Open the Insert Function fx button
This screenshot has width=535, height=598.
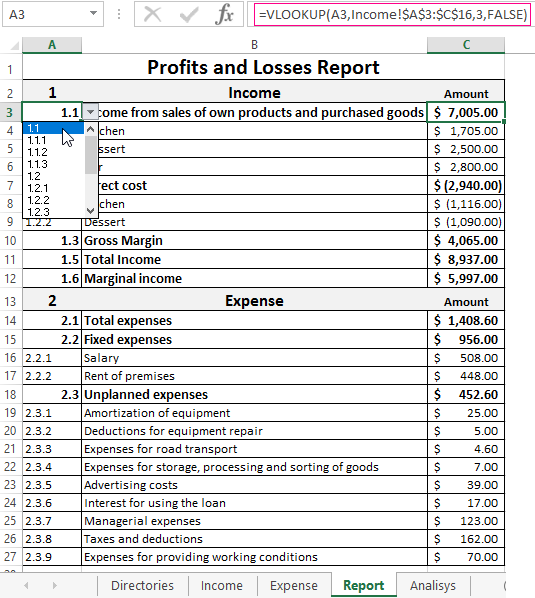coord(225,14)
